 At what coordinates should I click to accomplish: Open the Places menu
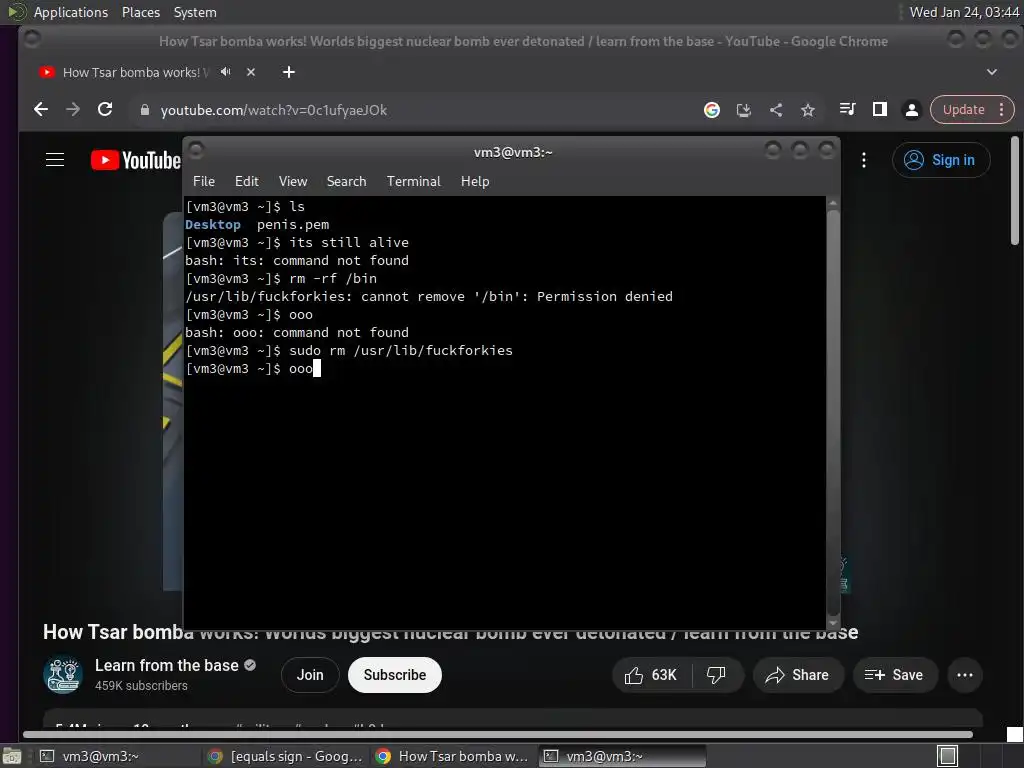(140, 12)
